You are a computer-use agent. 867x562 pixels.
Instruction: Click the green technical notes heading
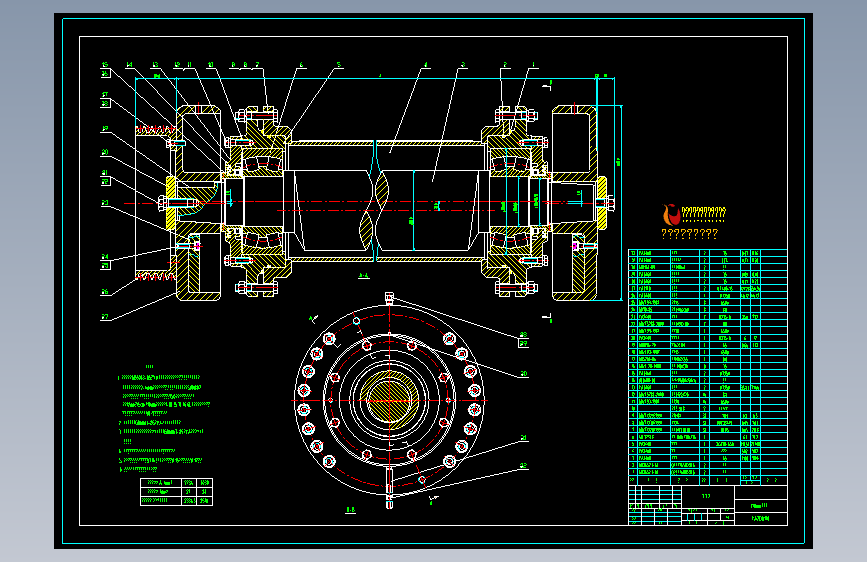coord(149,366)
